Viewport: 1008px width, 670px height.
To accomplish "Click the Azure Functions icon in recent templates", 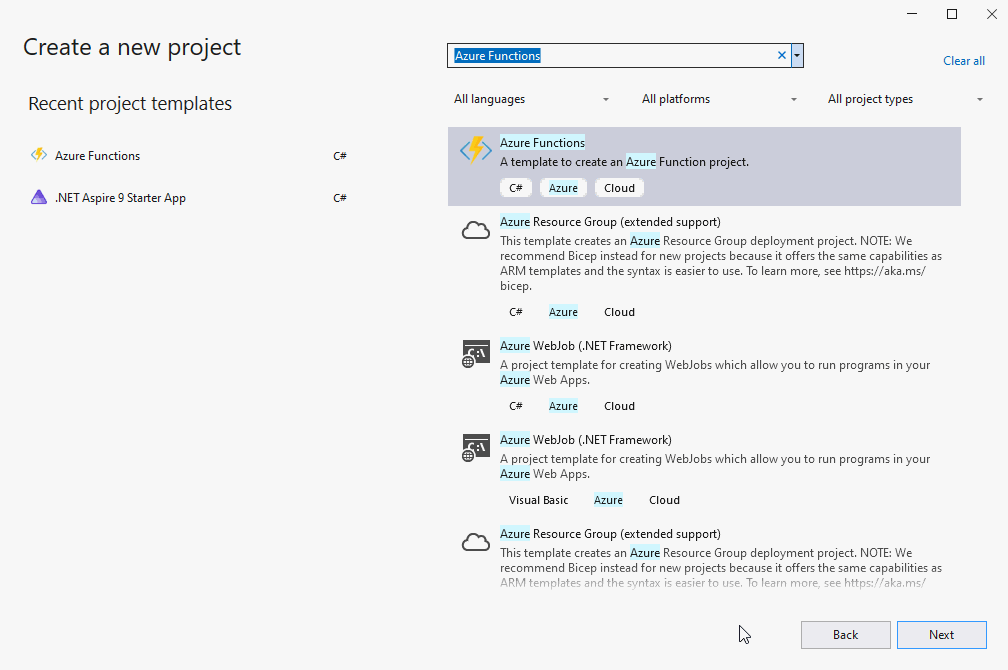I will [38, 154].
